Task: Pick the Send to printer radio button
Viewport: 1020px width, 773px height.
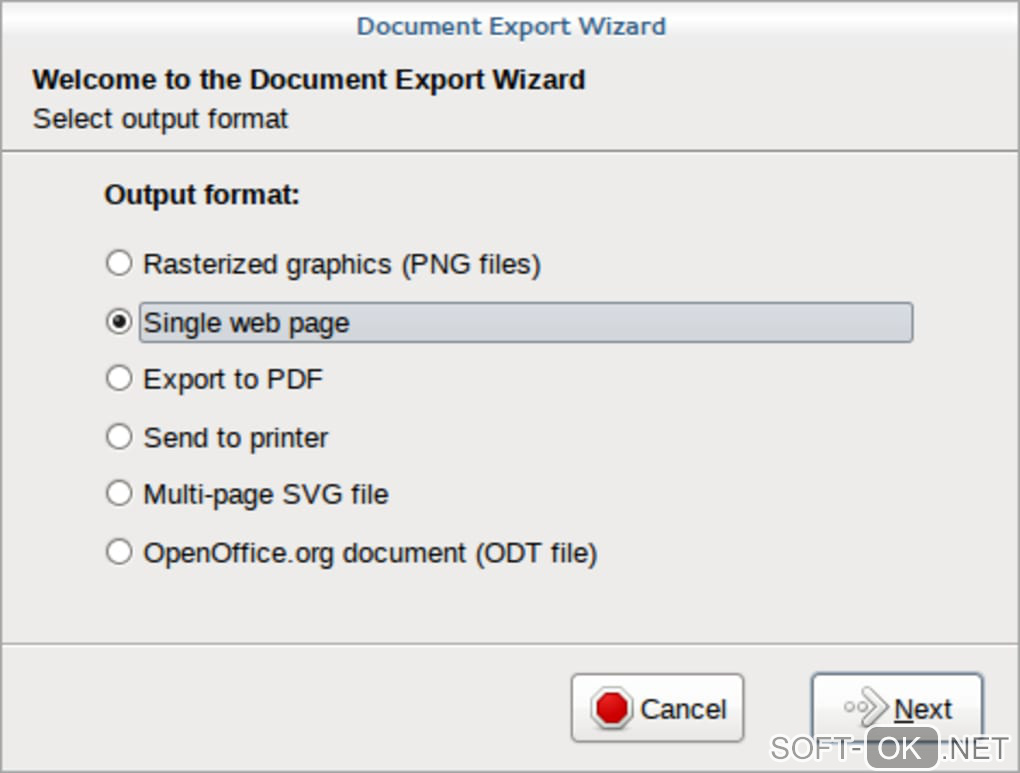Action: click(119, 437)
